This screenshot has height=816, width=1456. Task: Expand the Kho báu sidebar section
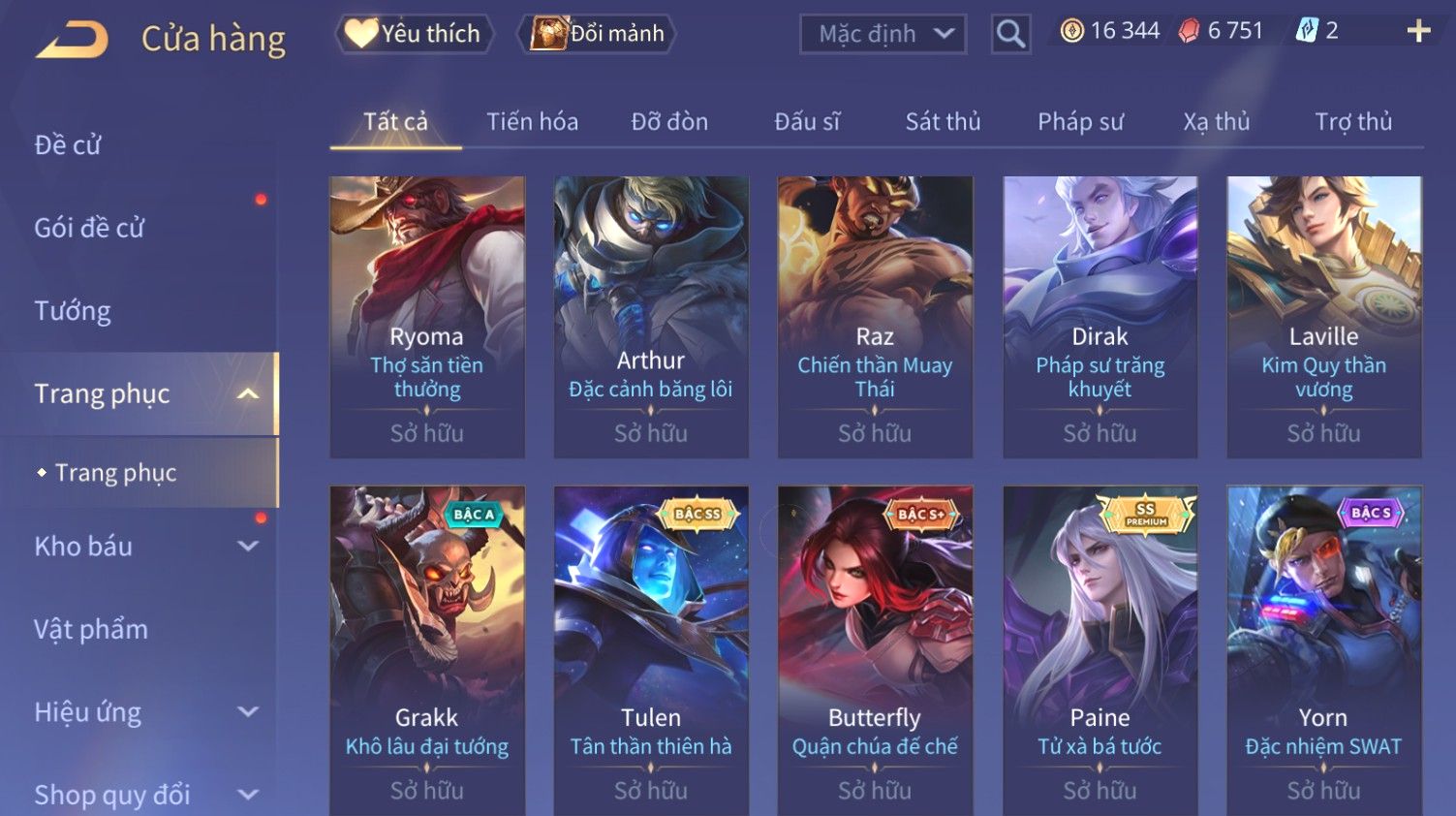click(x=248, y=546)
